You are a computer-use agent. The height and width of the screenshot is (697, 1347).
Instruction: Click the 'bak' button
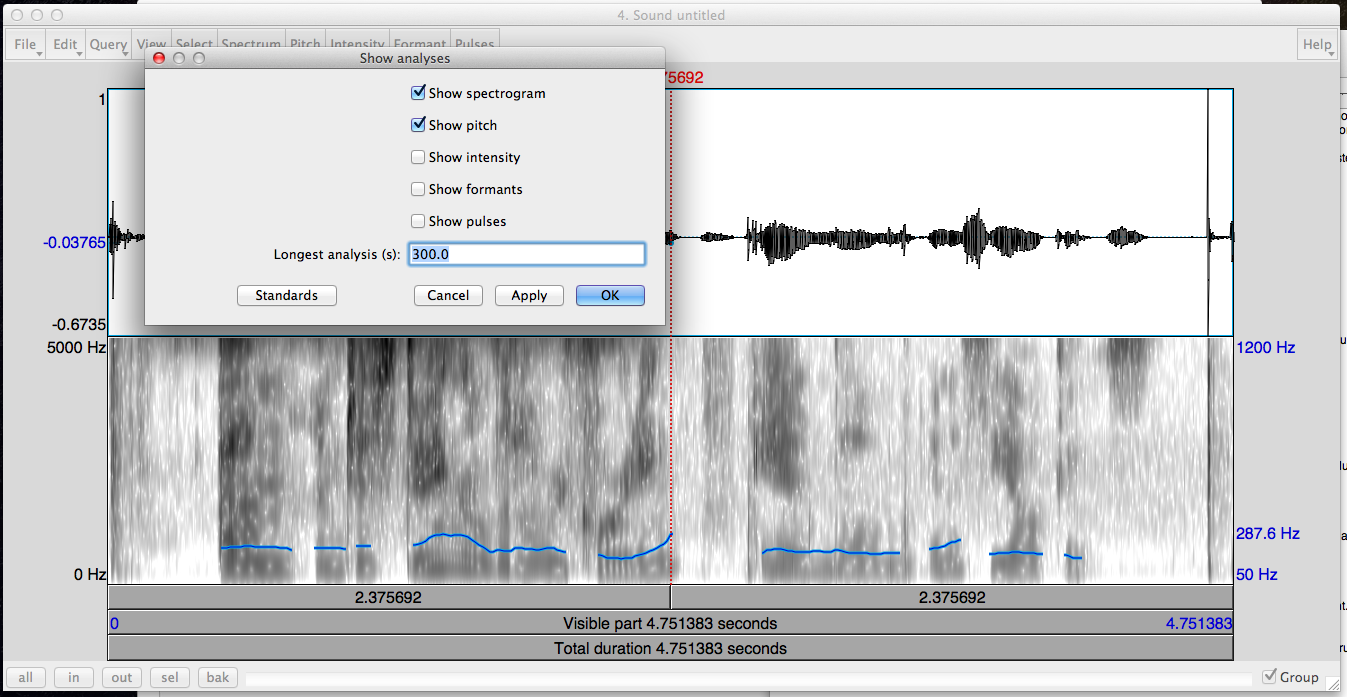(x=218, y=677)
